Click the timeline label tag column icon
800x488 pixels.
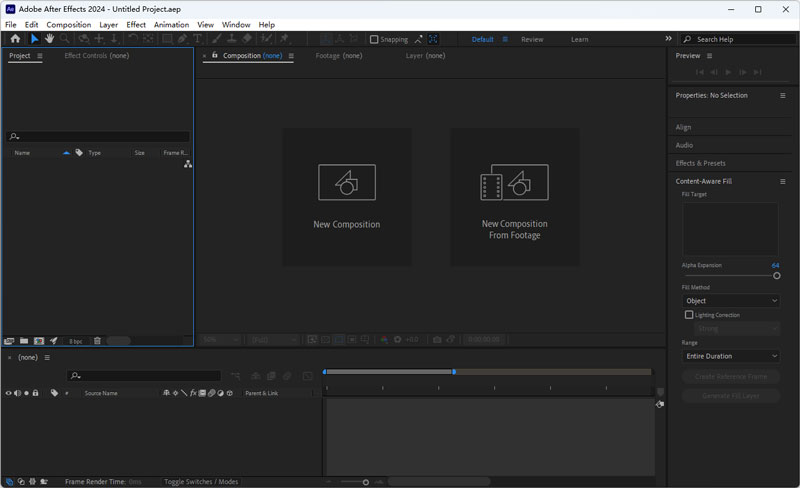54,393
